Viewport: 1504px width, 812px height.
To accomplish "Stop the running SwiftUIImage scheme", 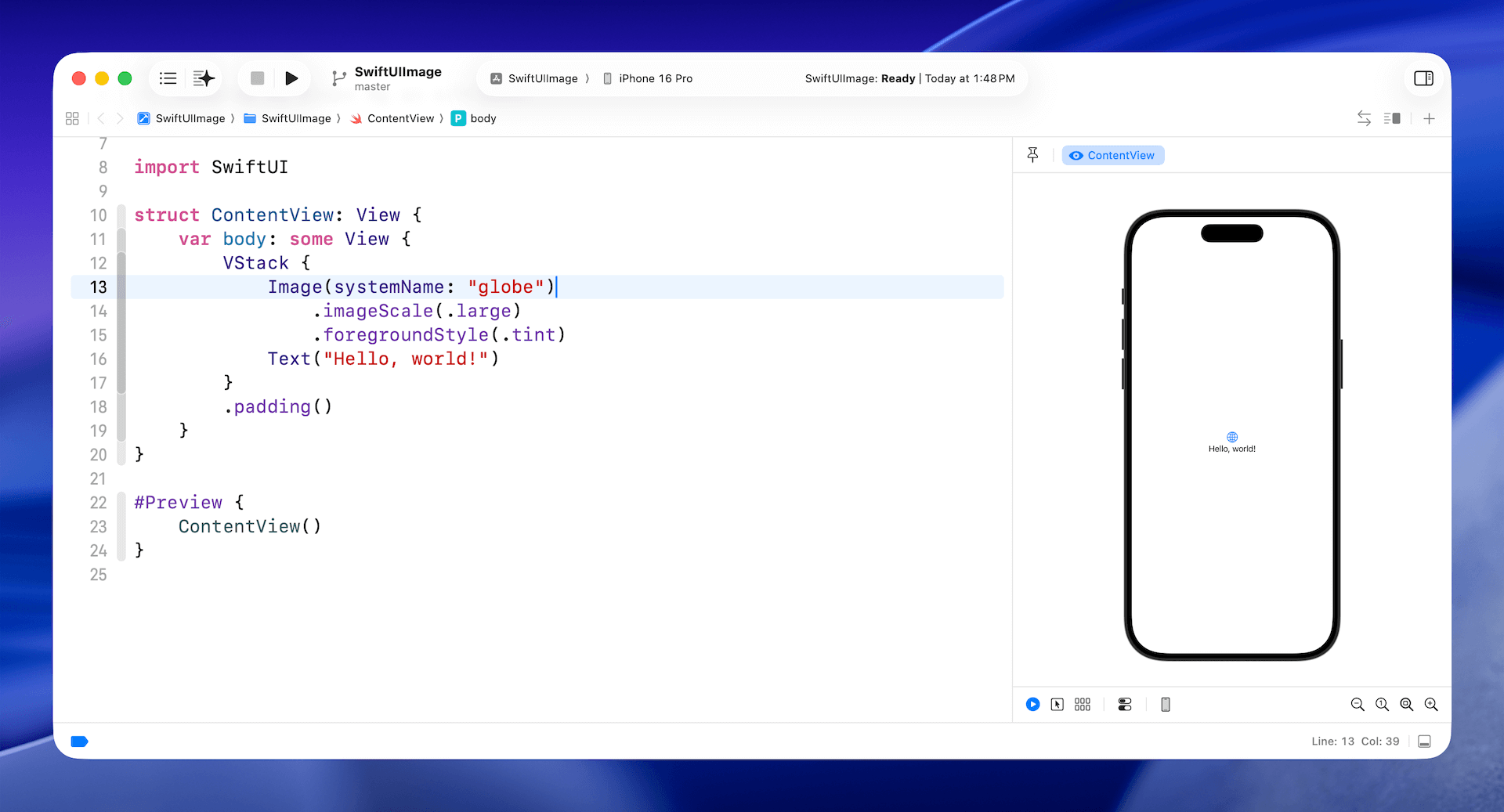I will coord(257,78).
